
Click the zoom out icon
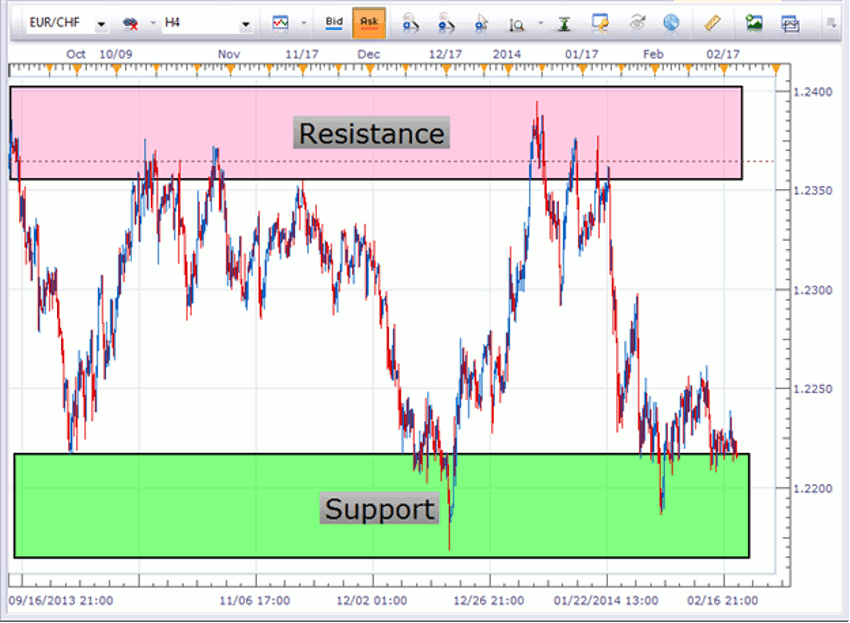446,23
